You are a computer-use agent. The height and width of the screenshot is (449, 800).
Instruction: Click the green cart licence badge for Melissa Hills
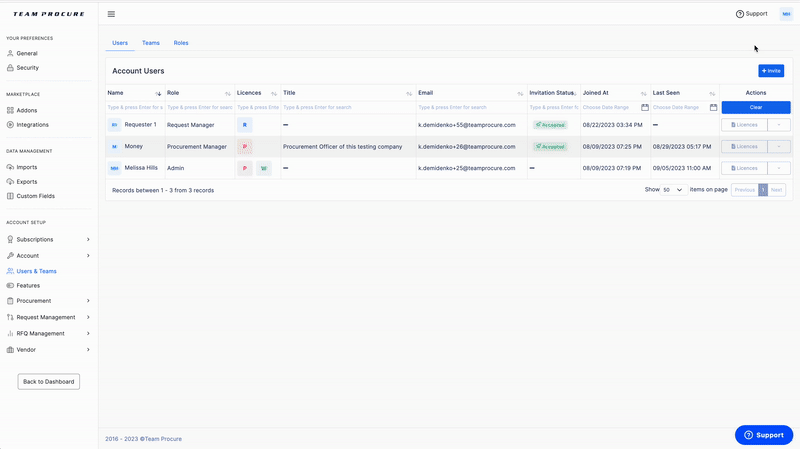pos(264,168)
